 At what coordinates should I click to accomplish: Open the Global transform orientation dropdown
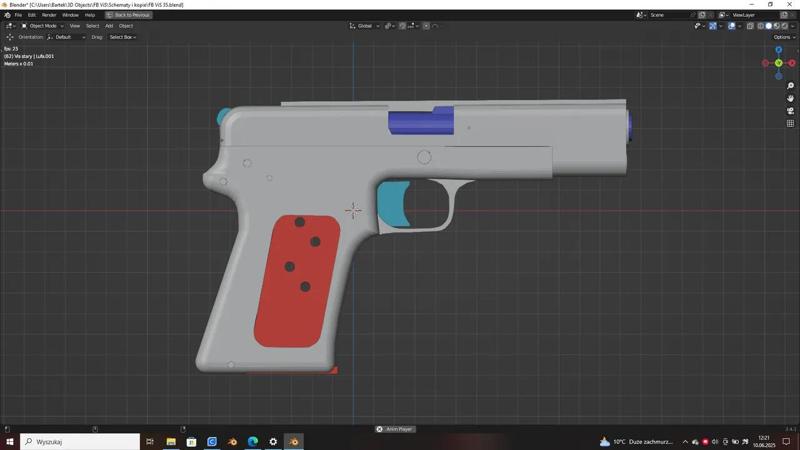[x=364, y=26]
